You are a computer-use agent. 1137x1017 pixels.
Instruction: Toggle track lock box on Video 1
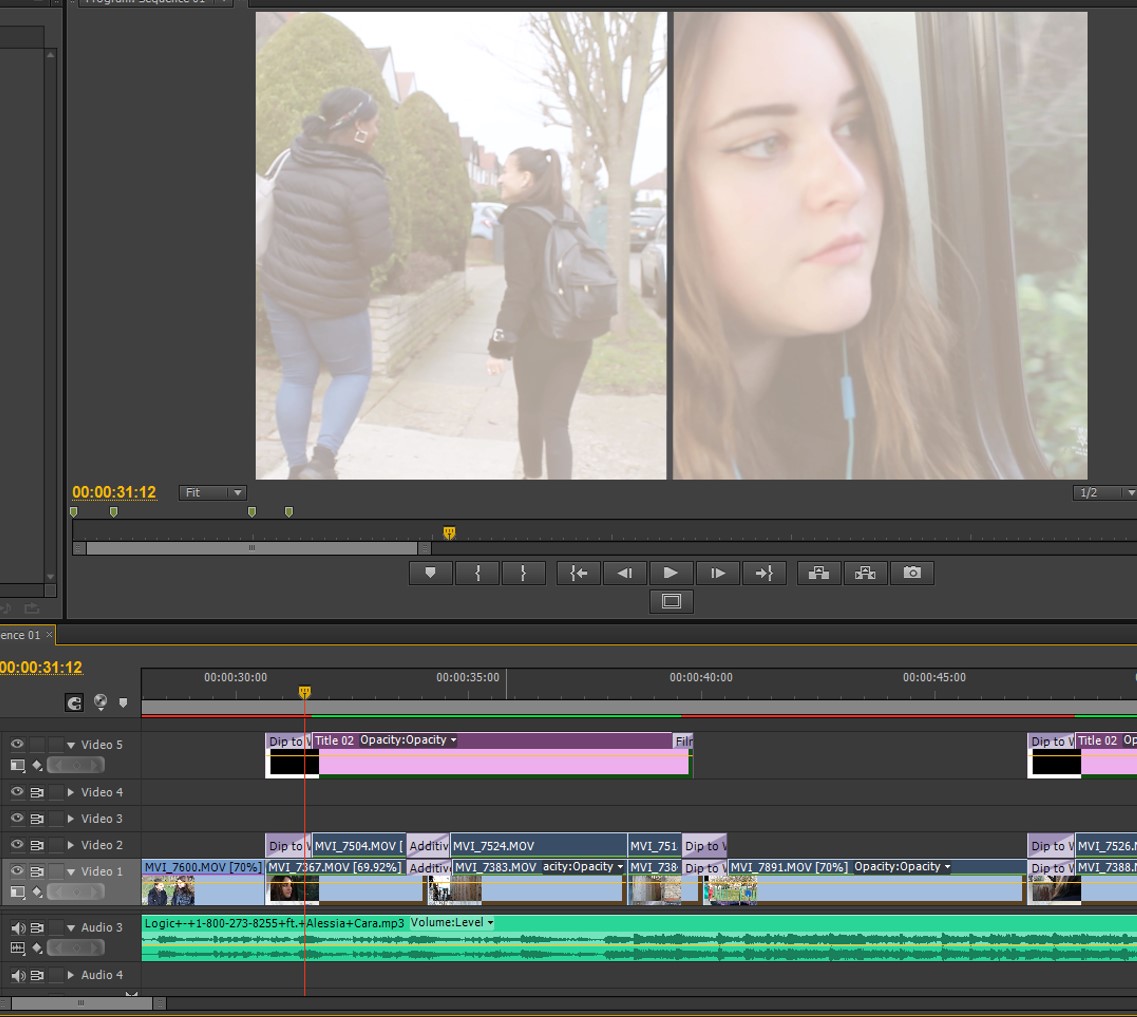(56, 871)
